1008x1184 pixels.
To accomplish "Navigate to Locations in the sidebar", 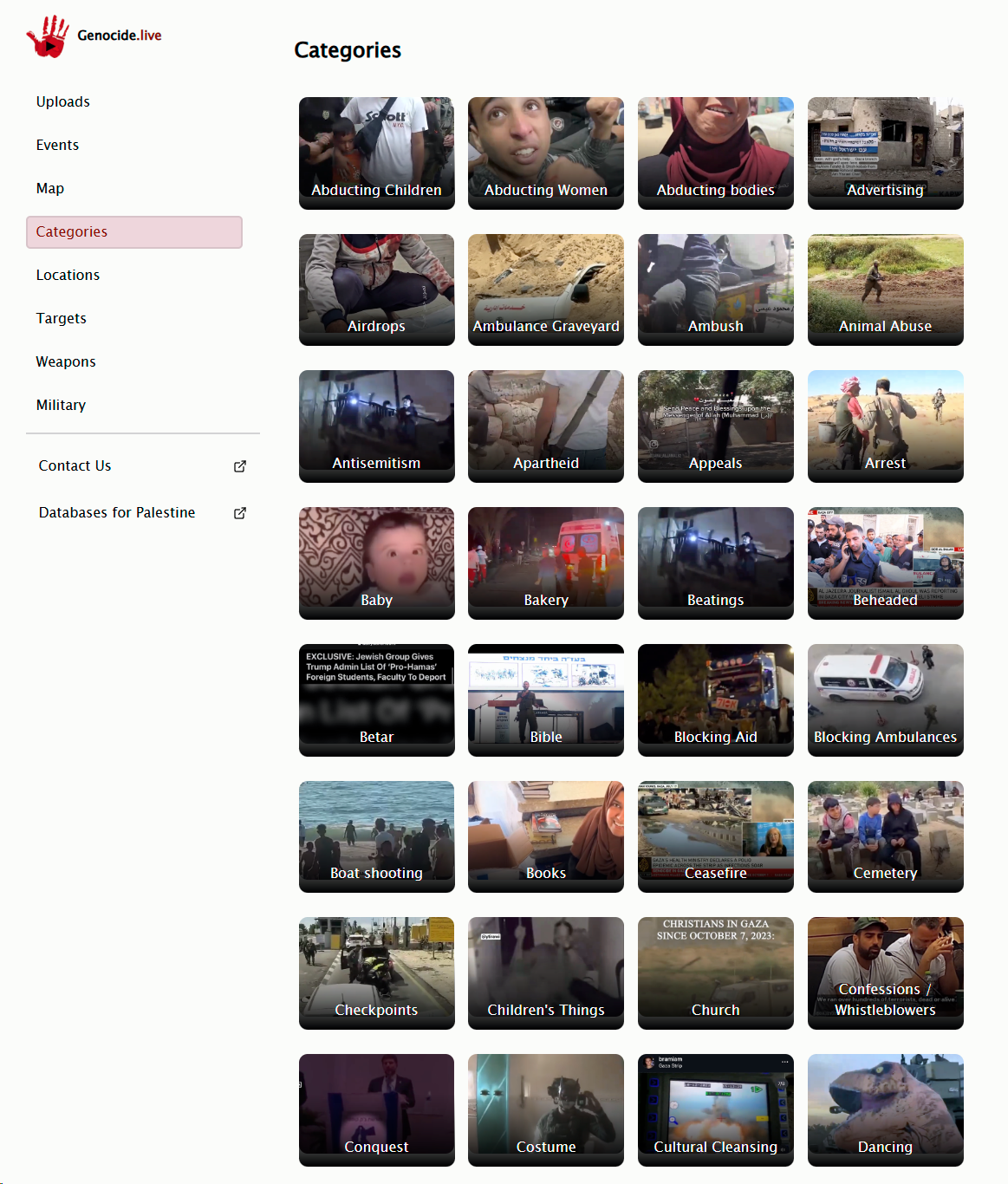I will 68,275.
